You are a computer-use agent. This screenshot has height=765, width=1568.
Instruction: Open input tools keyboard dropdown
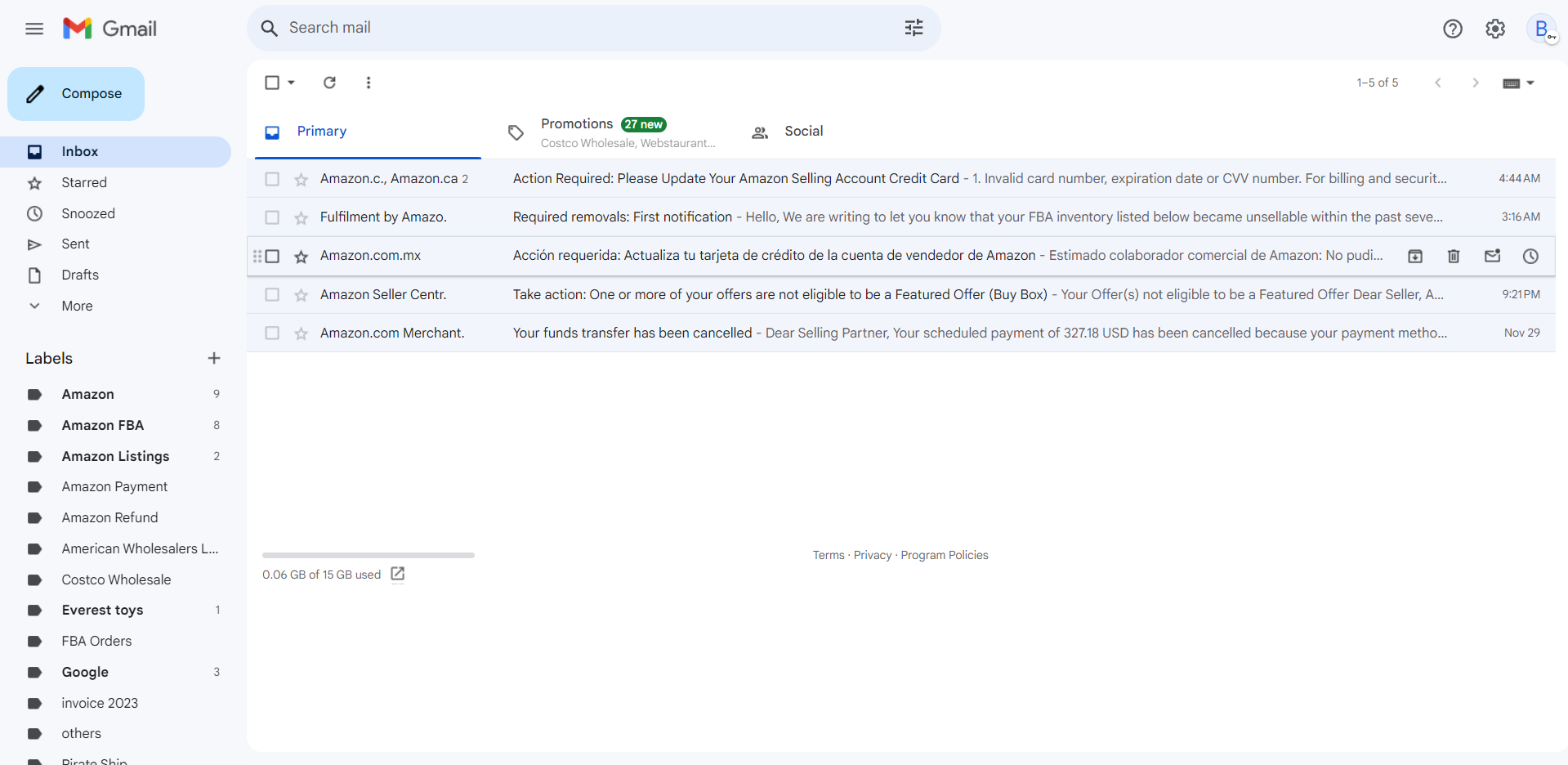point(1518,83)
